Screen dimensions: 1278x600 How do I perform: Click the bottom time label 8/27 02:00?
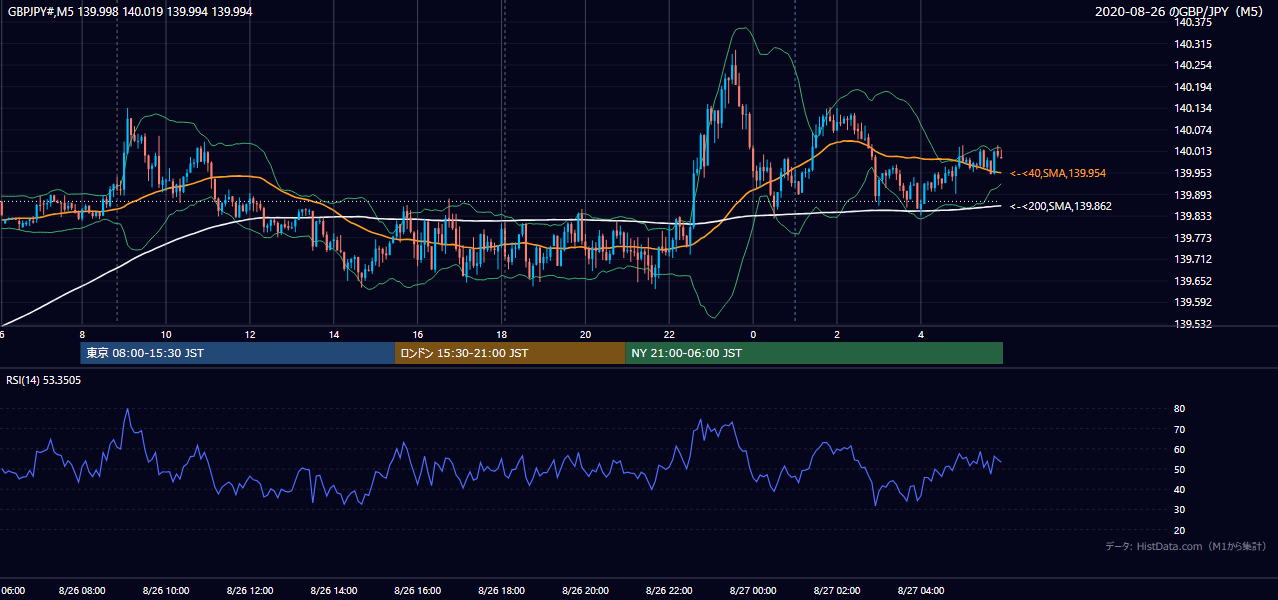pos(837,591)
